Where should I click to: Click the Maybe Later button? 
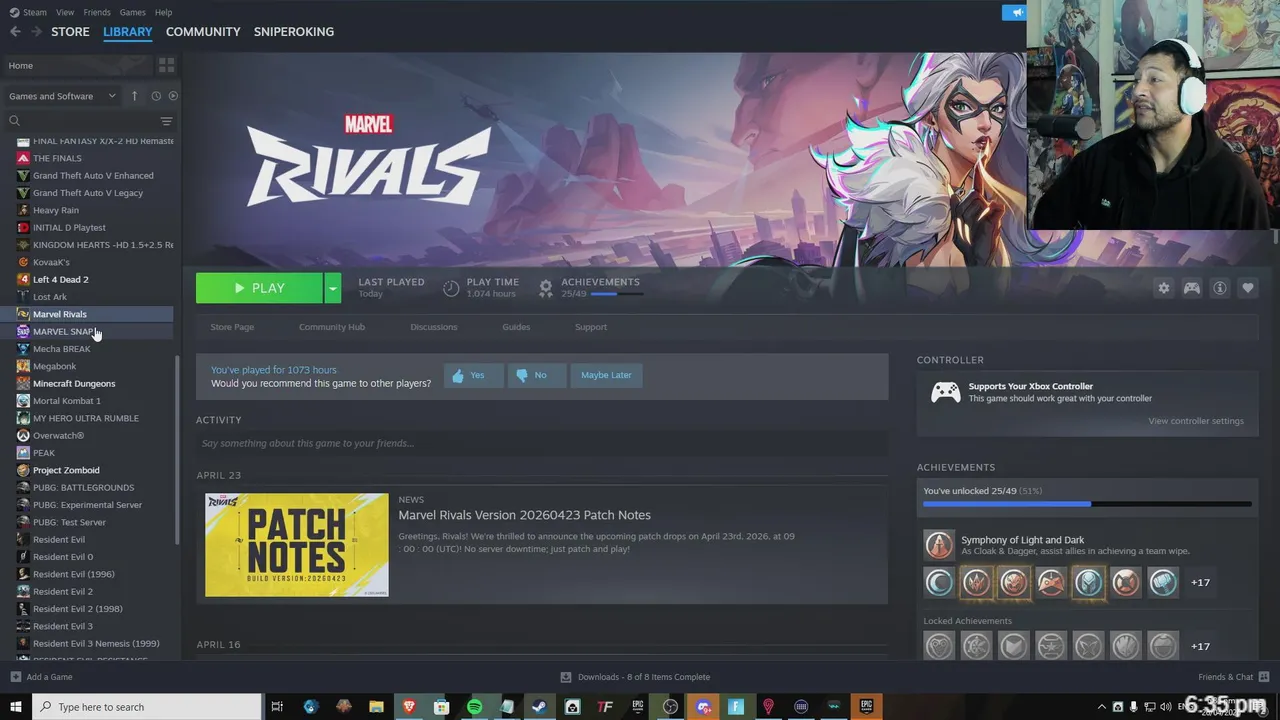coord(606,375)
